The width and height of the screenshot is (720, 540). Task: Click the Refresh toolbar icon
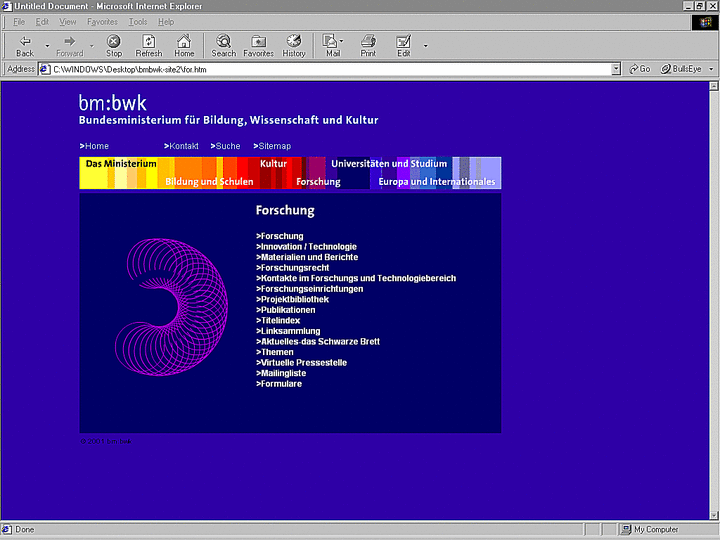click(149, 46)
